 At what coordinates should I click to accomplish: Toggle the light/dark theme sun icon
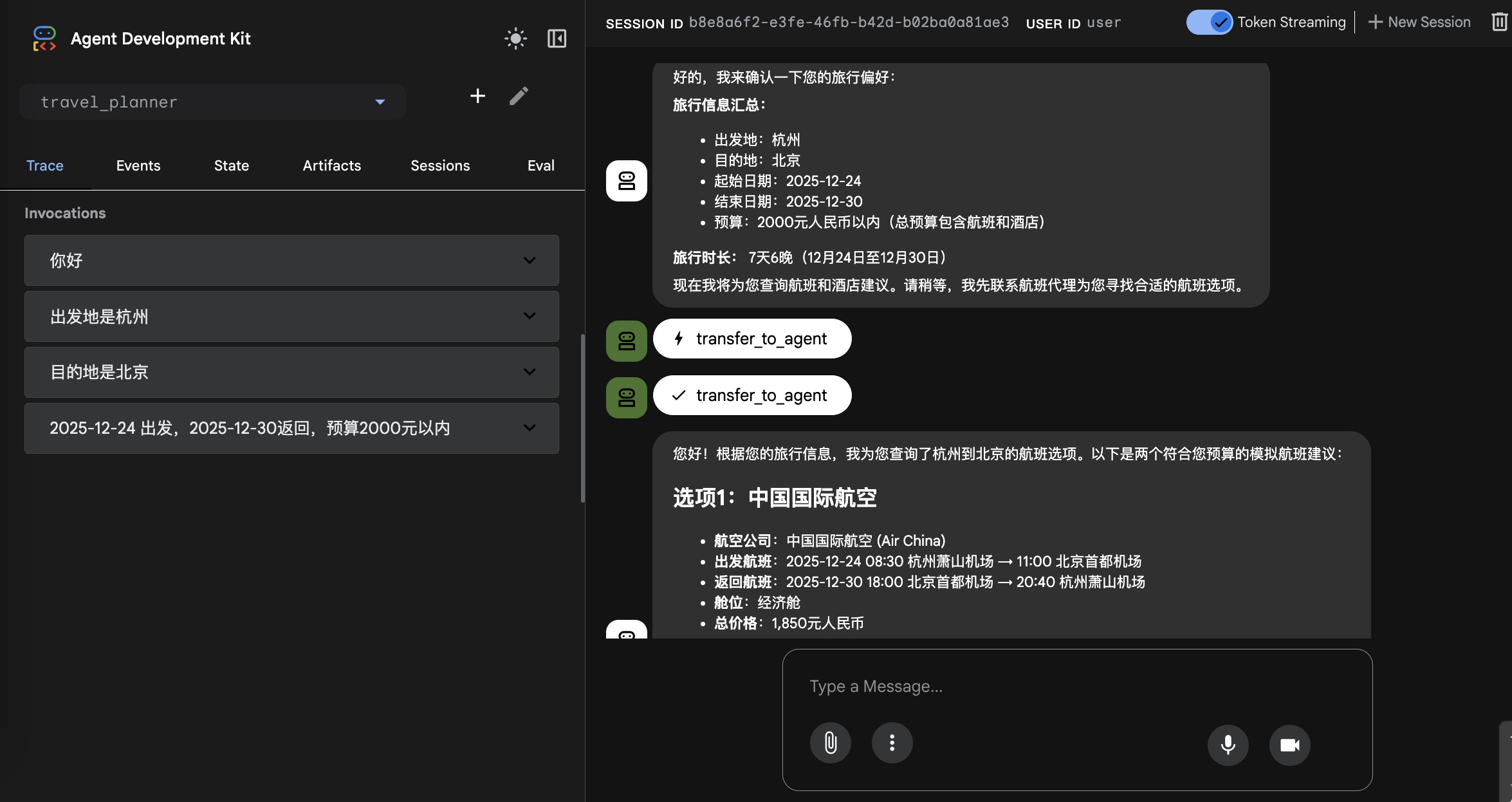(515, 39)
